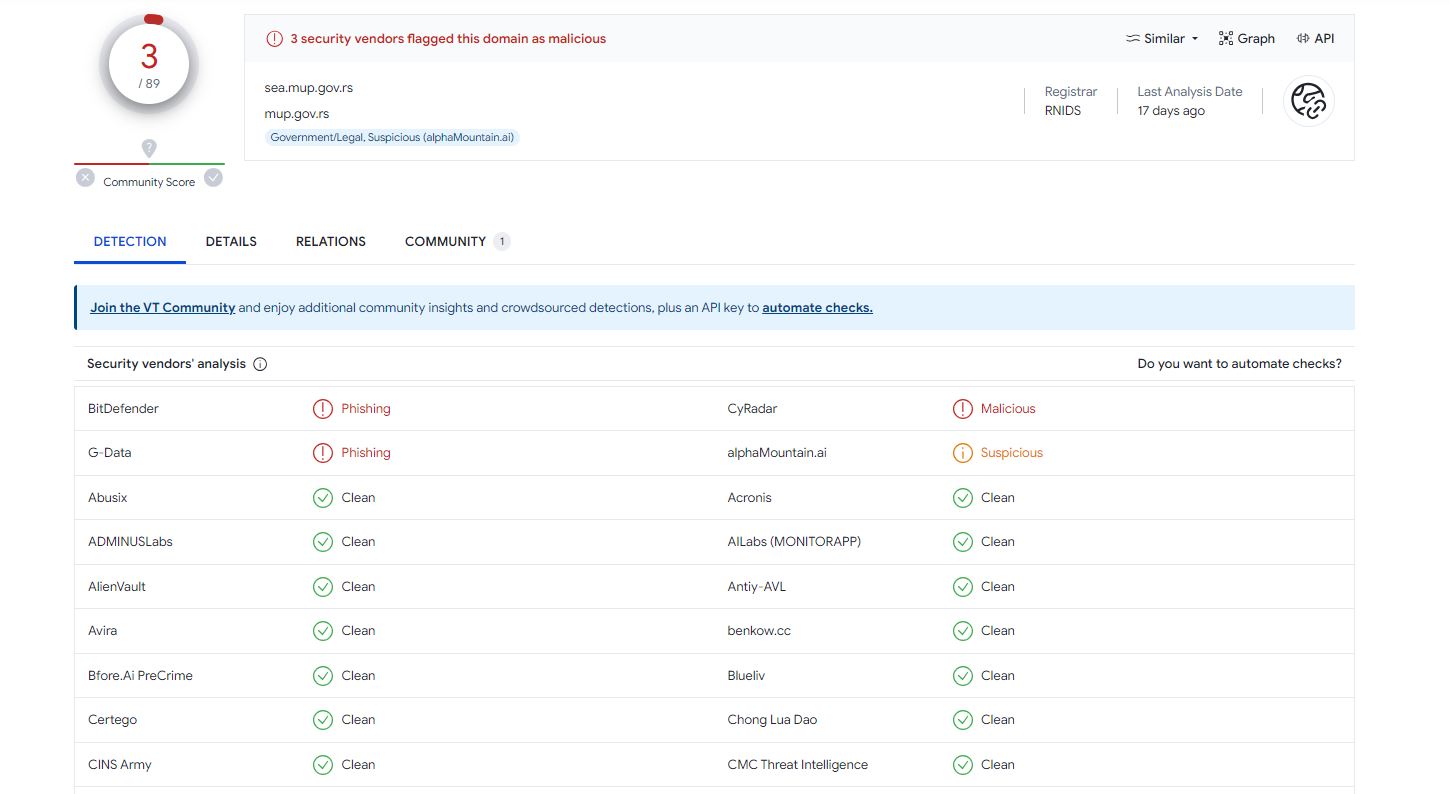1450x794 pixels.
Task: Click the Certego clean check icon
Action: (323, 720)
